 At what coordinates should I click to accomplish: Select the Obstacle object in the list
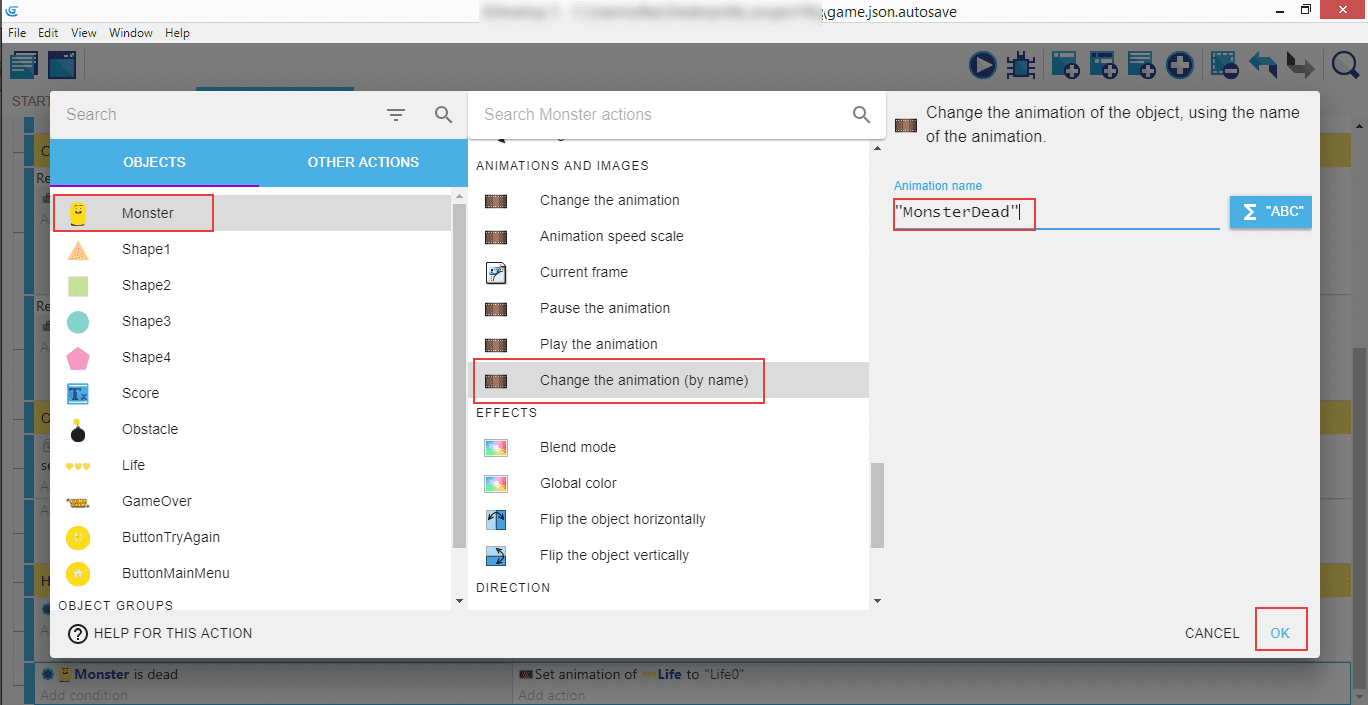150,429
